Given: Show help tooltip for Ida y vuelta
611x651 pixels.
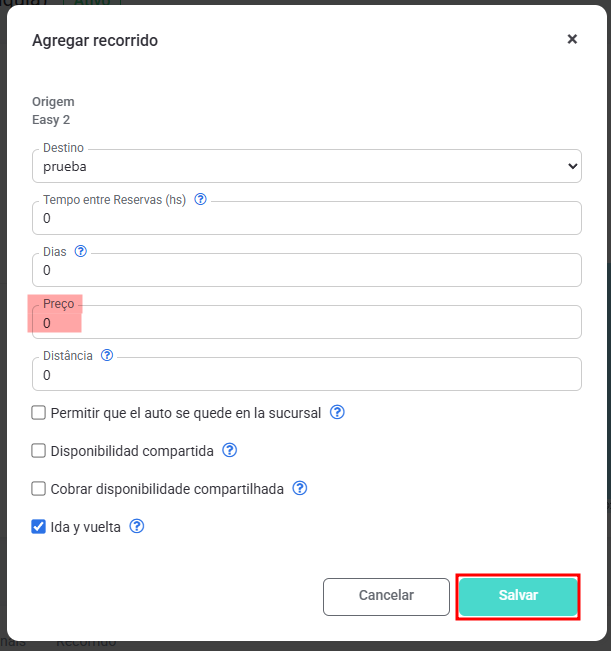Looking at the screenshot, I should (x=137, y=526).
